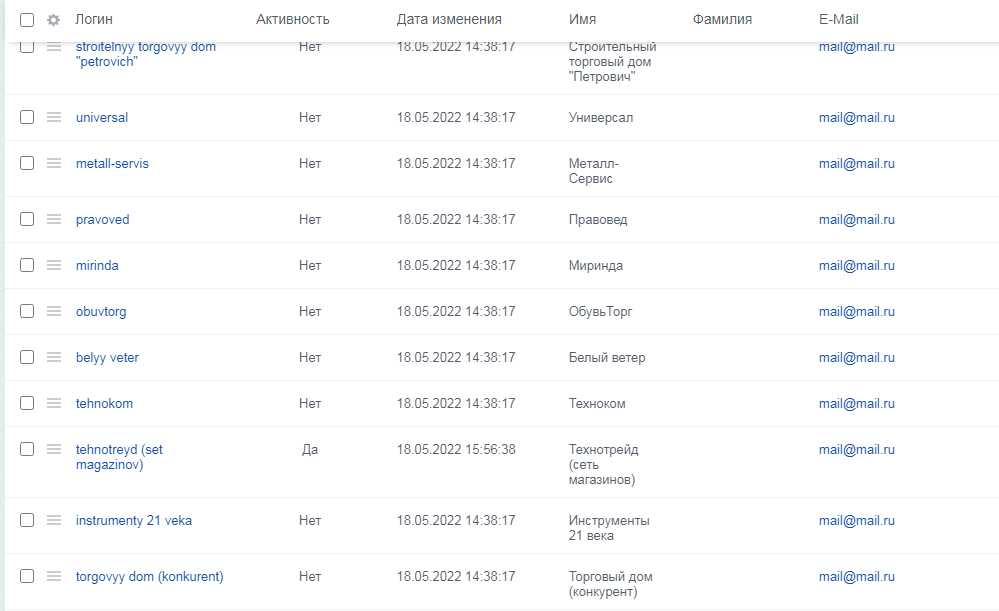Screen dimensions: 999x611
Task: Open row menu for belyy veter
Action: point(54,357)
